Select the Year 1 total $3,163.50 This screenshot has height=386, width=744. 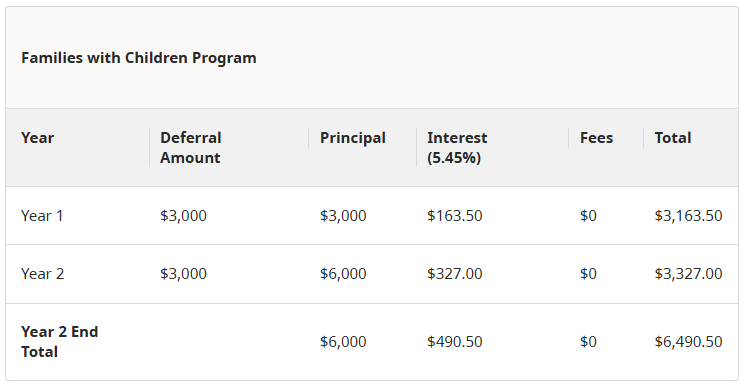point(688,216)
